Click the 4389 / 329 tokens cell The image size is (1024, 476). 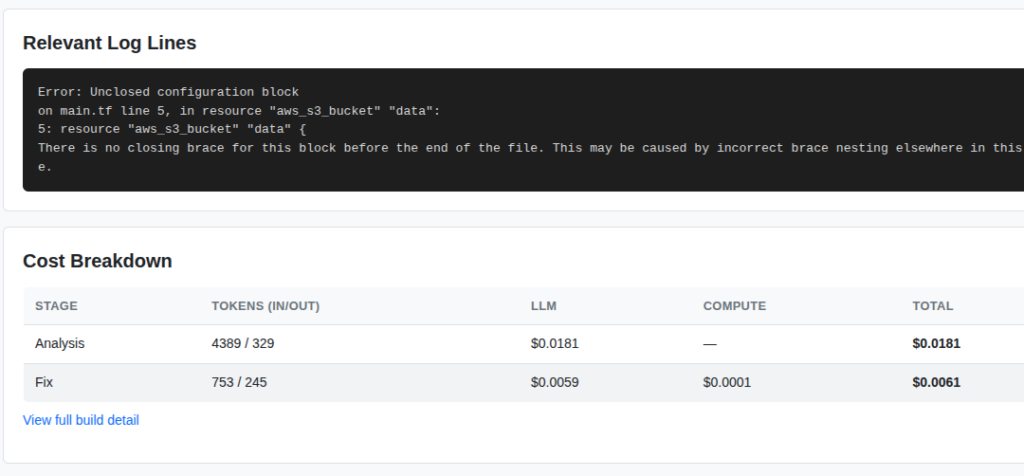point(243,343)
